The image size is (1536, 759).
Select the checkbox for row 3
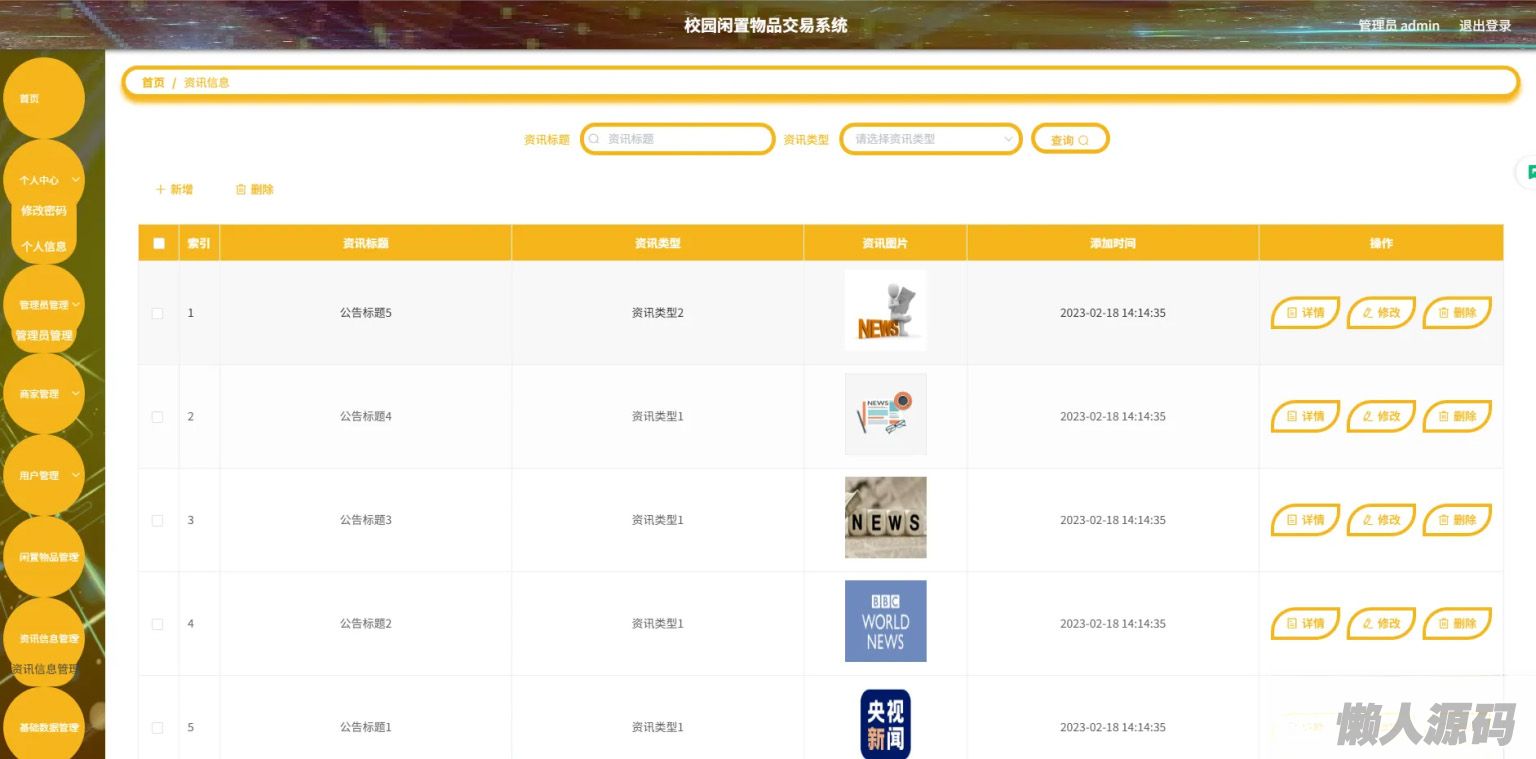point(157,520)
